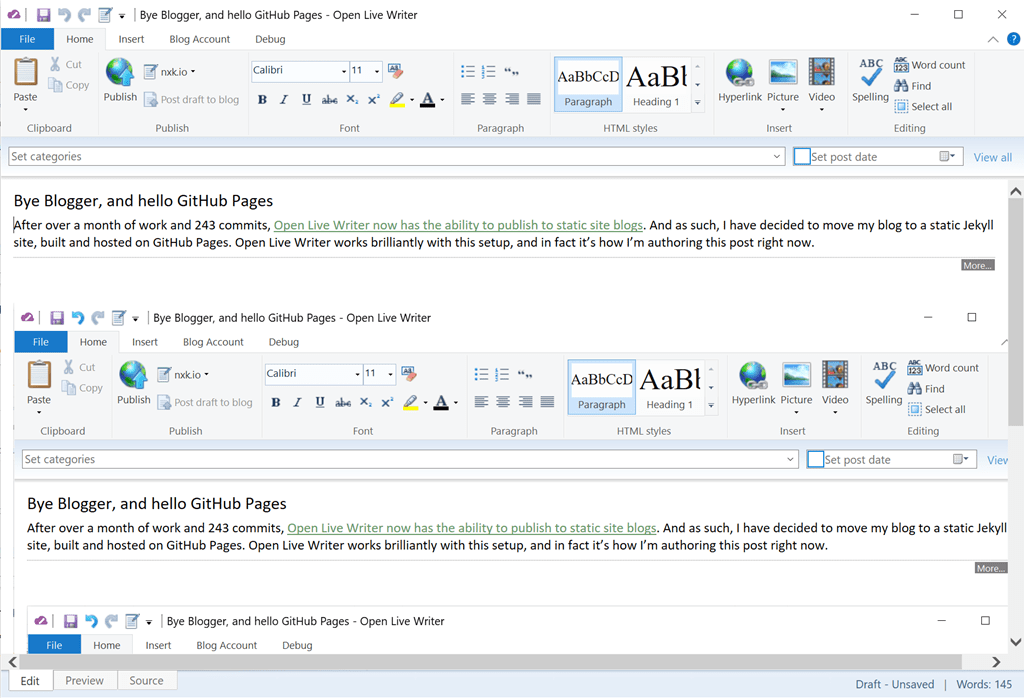Click the top View all link
Image resolution: width=1024 pixels, height=698 pixels.
[x=992, y=157]
